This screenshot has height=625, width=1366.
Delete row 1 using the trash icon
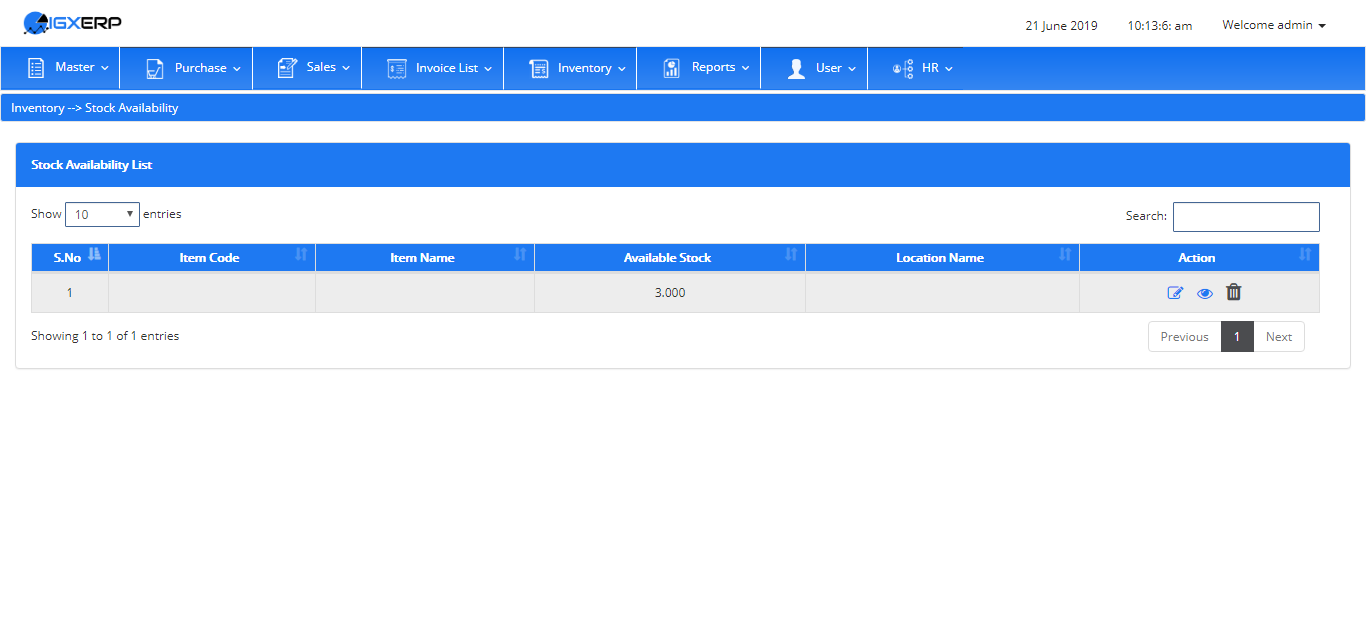click(x=1234, y=292)
